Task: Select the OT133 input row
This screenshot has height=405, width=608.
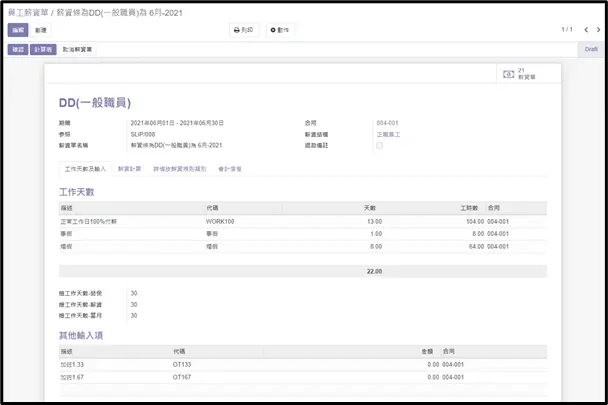Action: 303,365
